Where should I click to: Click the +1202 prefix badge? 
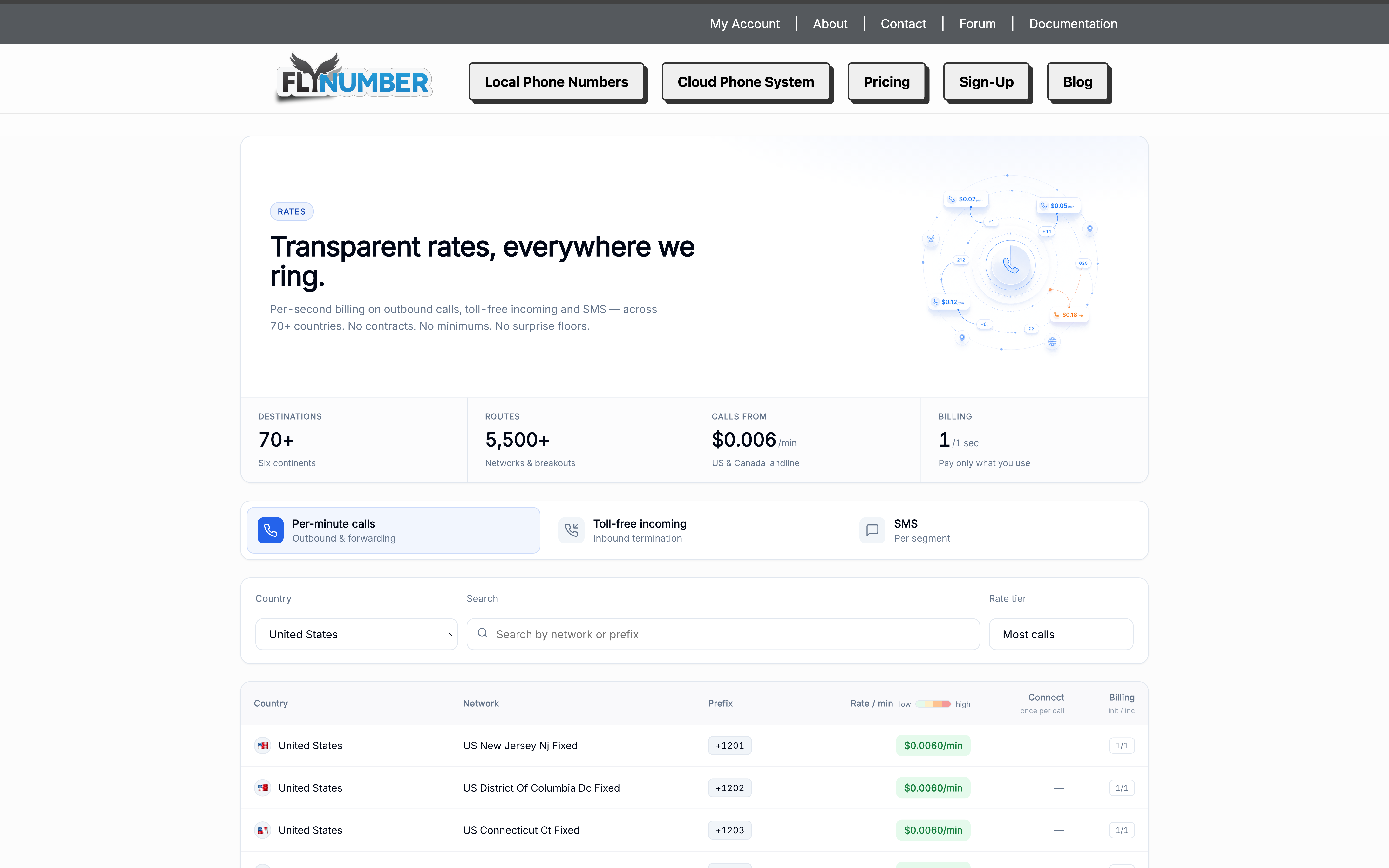729,788
